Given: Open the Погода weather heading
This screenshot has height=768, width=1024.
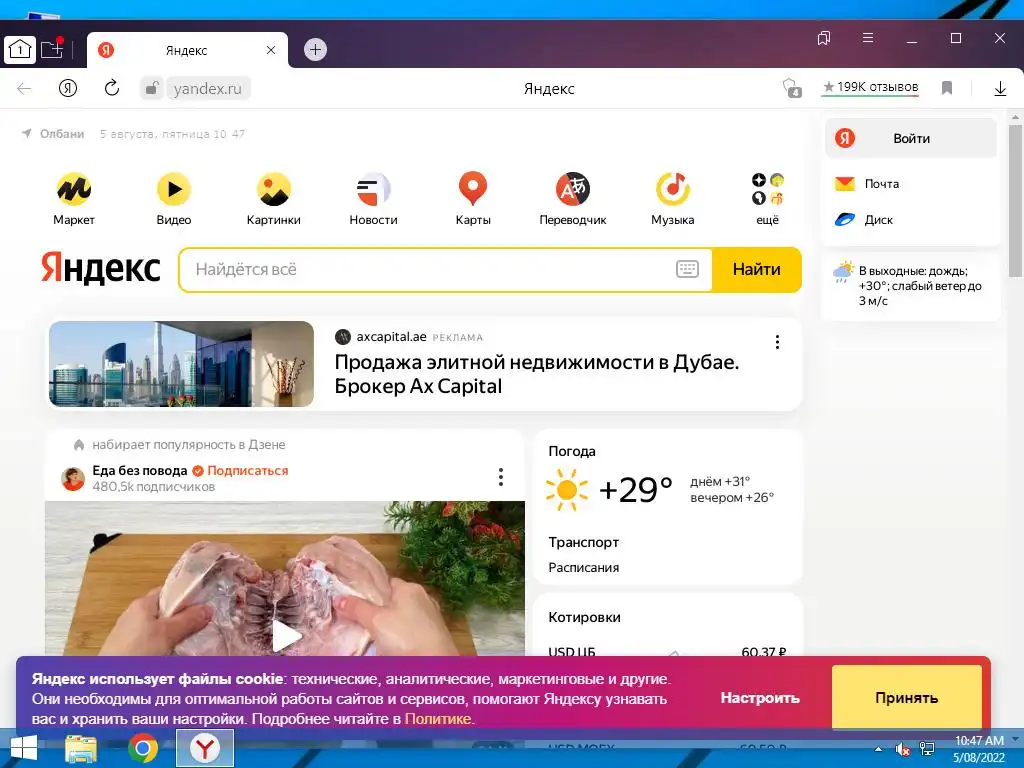Looking at the screenshot, I should [x=572, y=451].
